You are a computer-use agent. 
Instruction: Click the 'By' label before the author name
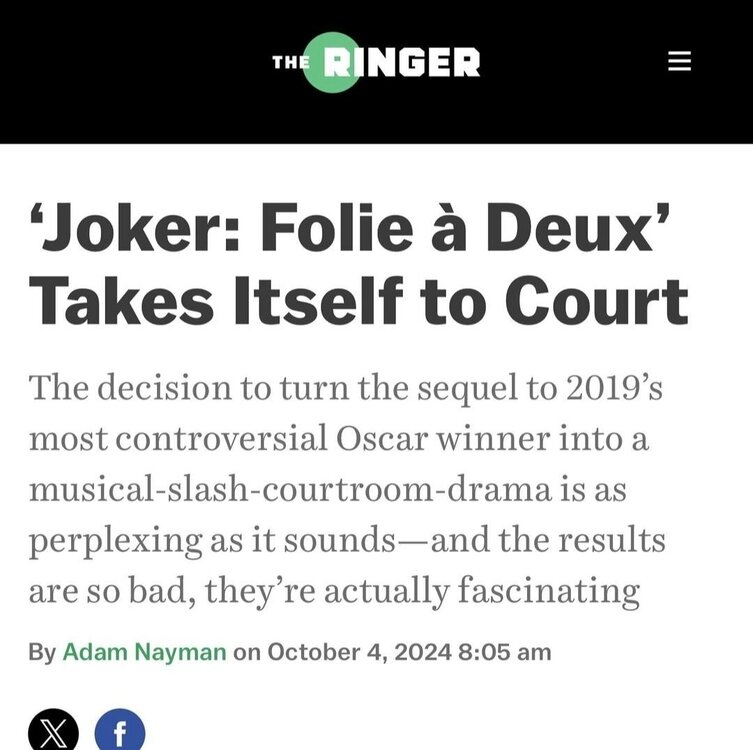[42, 652]
